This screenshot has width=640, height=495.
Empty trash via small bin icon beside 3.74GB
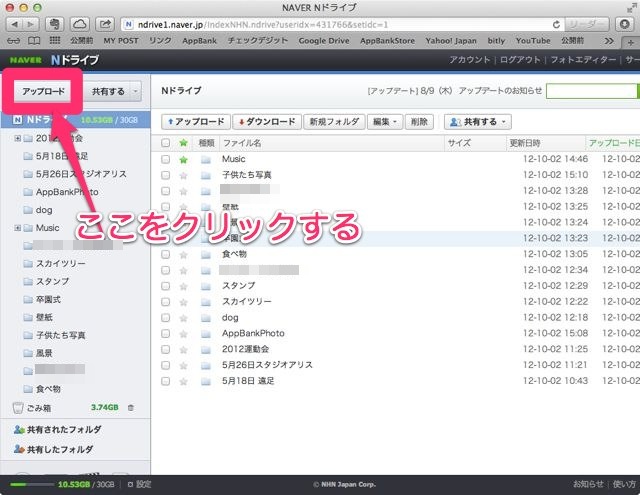131,408
